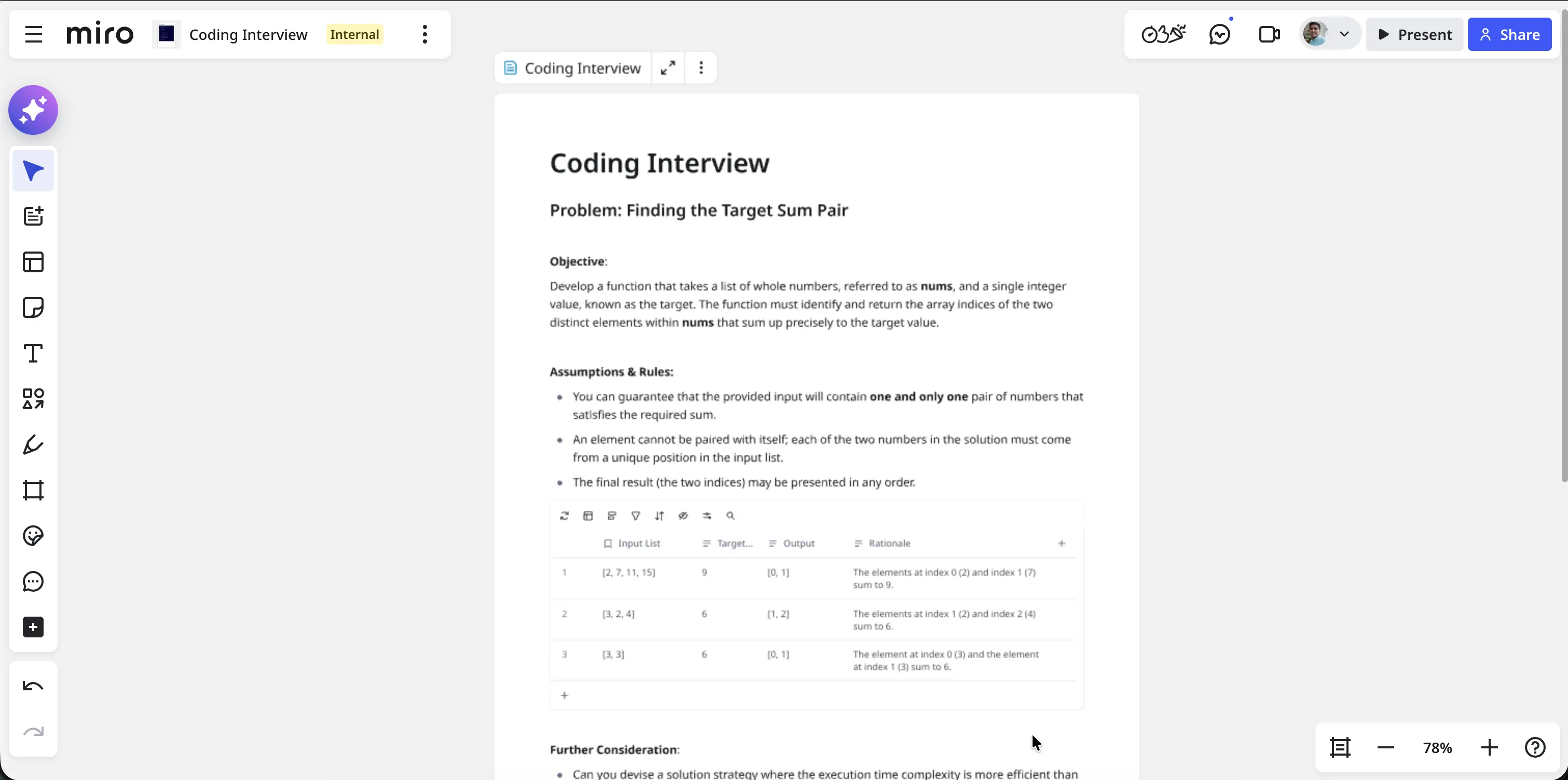Click the zoom out minus control
Screen dimensions: 1568x780
[x=1385, y=748]
